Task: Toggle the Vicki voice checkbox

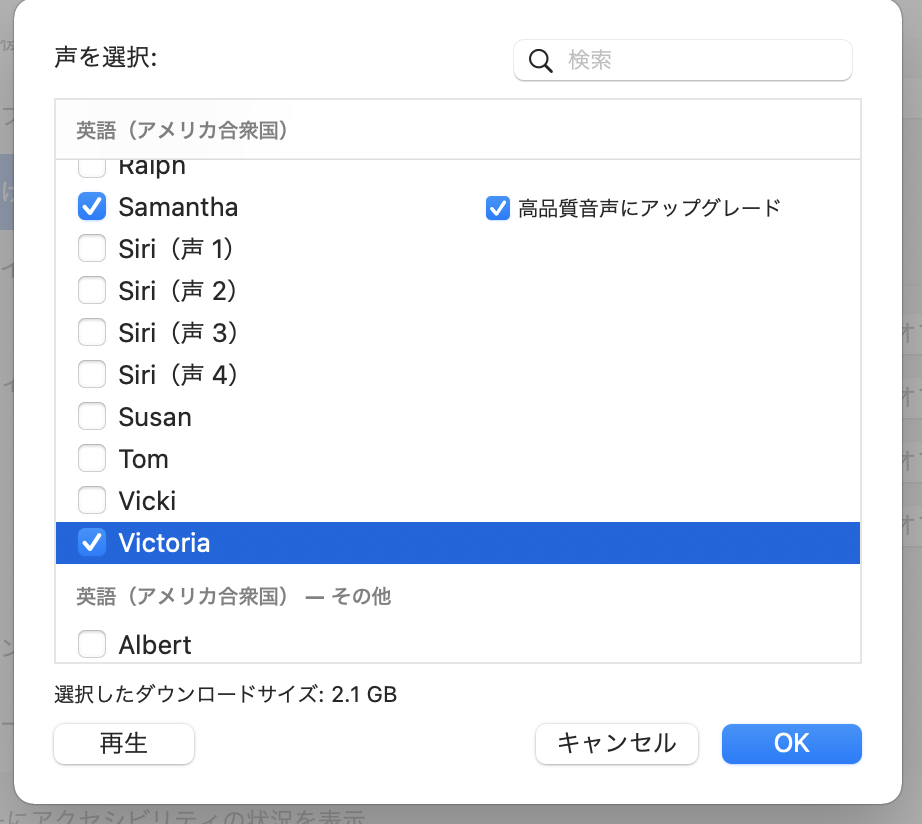Action: click(92, 500)
